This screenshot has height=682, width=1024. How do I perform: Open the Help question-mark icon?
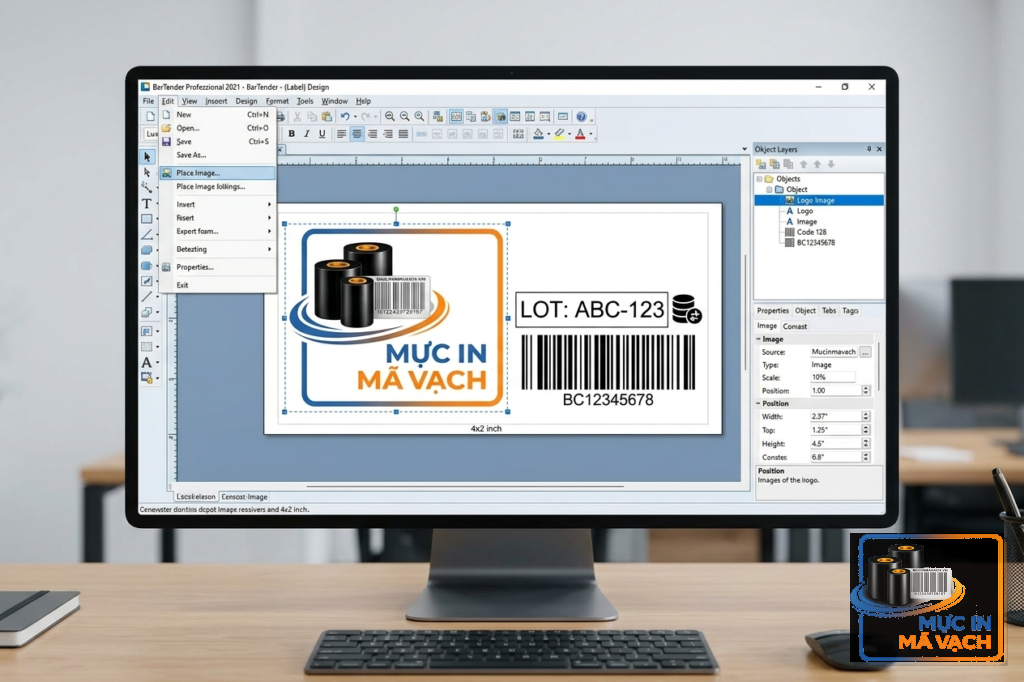coord(581,117)
